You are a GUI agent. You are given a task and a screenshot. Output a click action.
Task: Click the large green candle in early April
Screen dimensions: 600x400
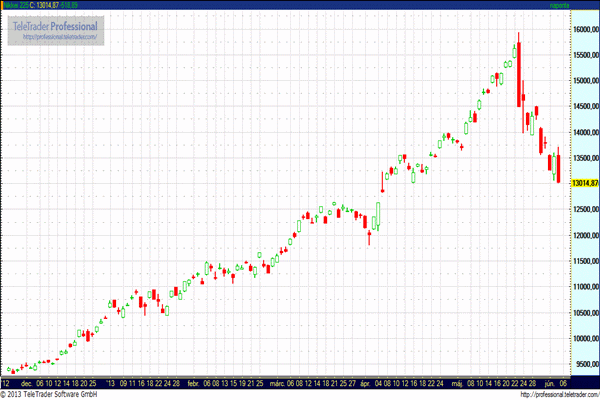point(378,215)
